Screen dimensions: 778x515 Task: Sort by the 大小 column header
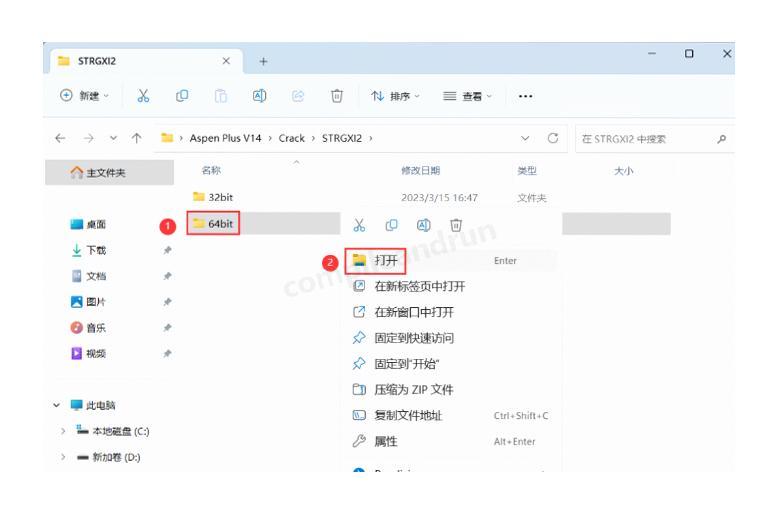click(623, 171)
